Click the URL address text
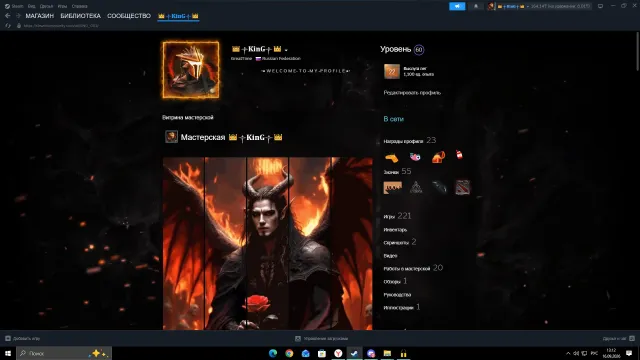640x360 pixels. click(61, 26)
